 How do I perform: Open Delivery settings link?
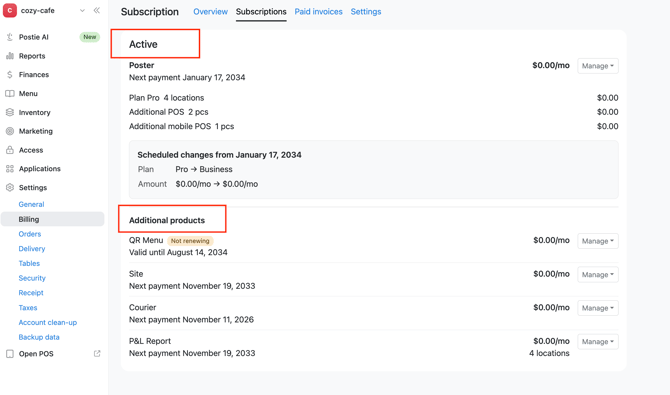click(32, 249)
